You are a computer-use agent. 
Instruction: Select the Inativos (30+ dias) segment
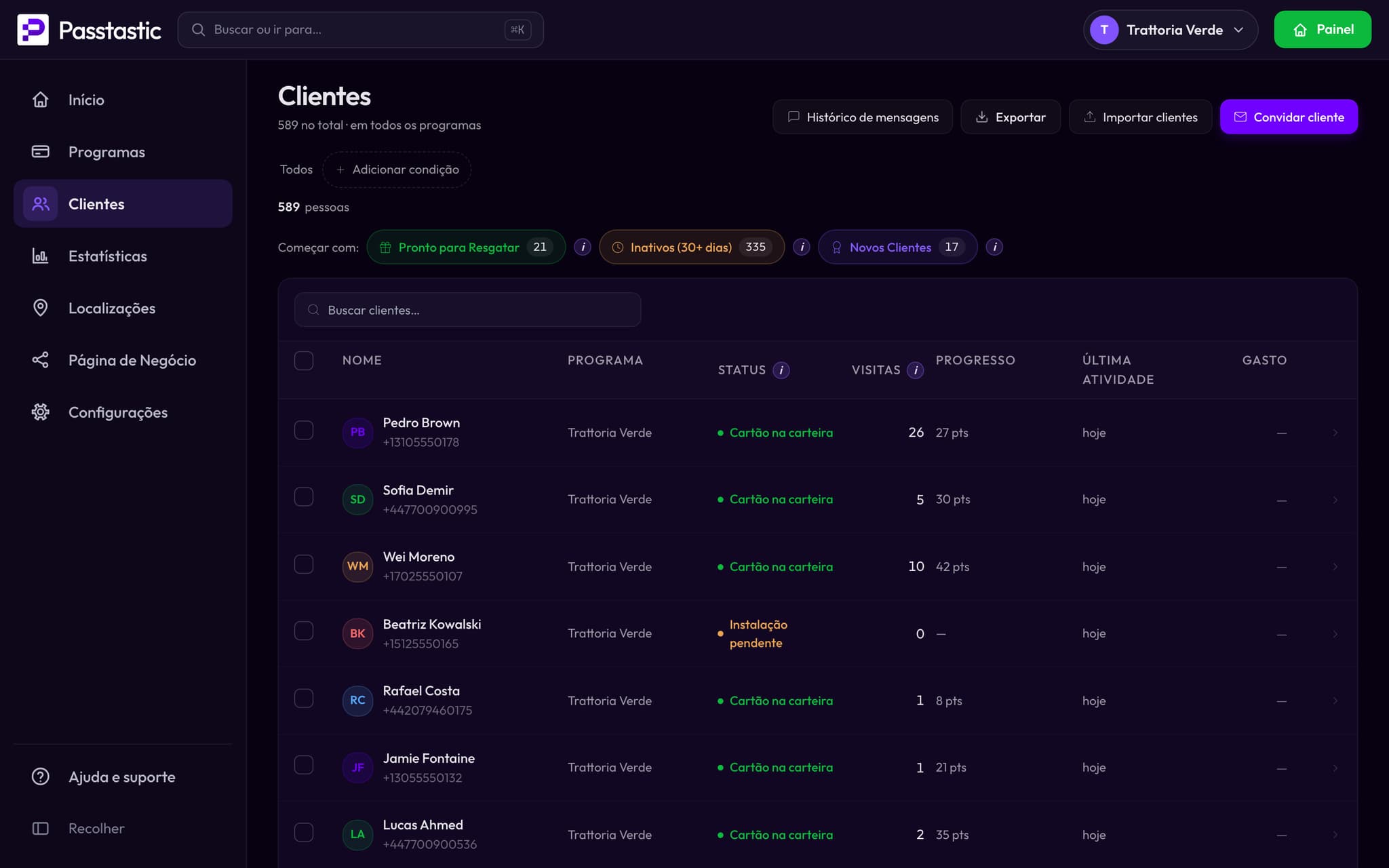(691, 248)
